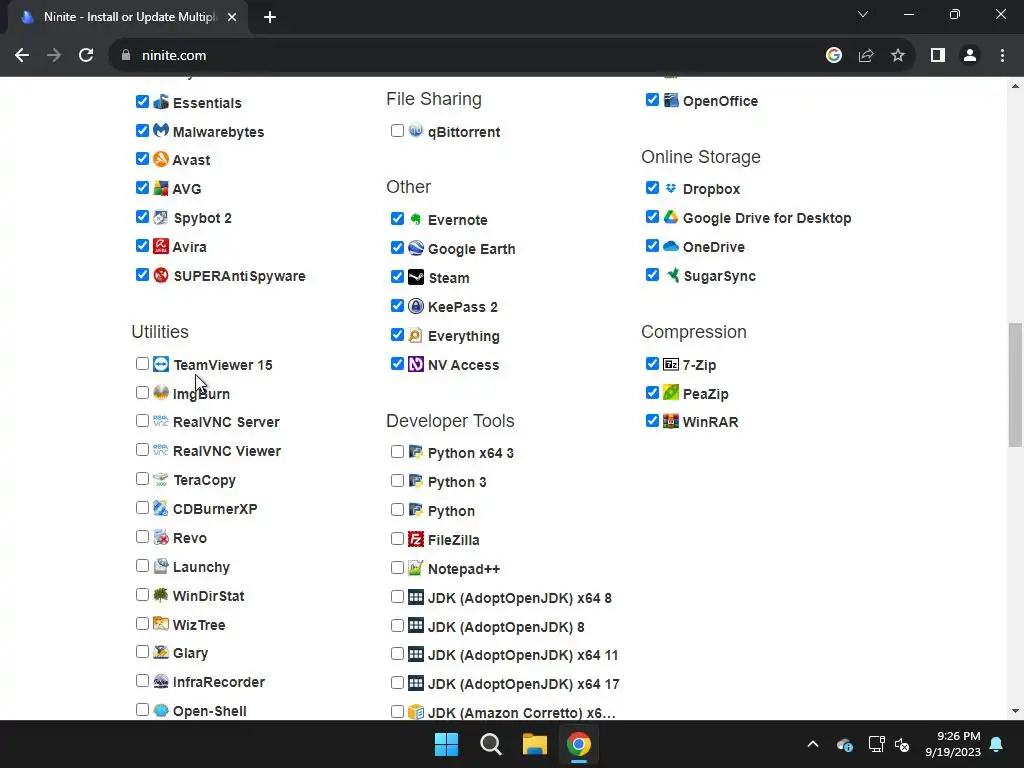Uncheck the Everything checkbox
1024x768 pixels.
click(397, 334)
